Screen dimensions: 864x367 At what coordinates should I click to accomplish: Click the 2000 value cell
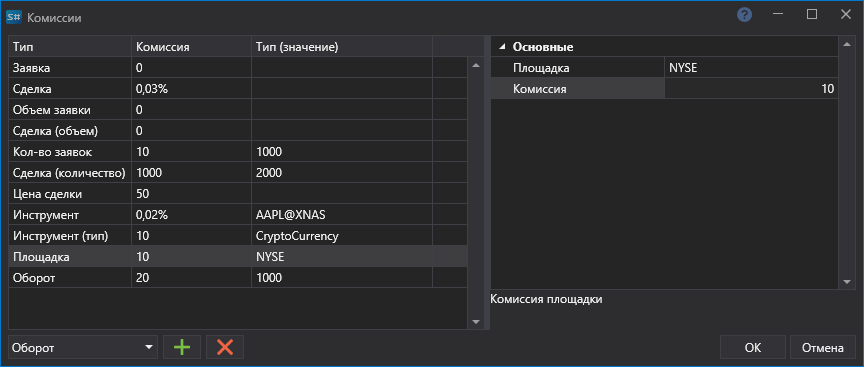point(342,172)
